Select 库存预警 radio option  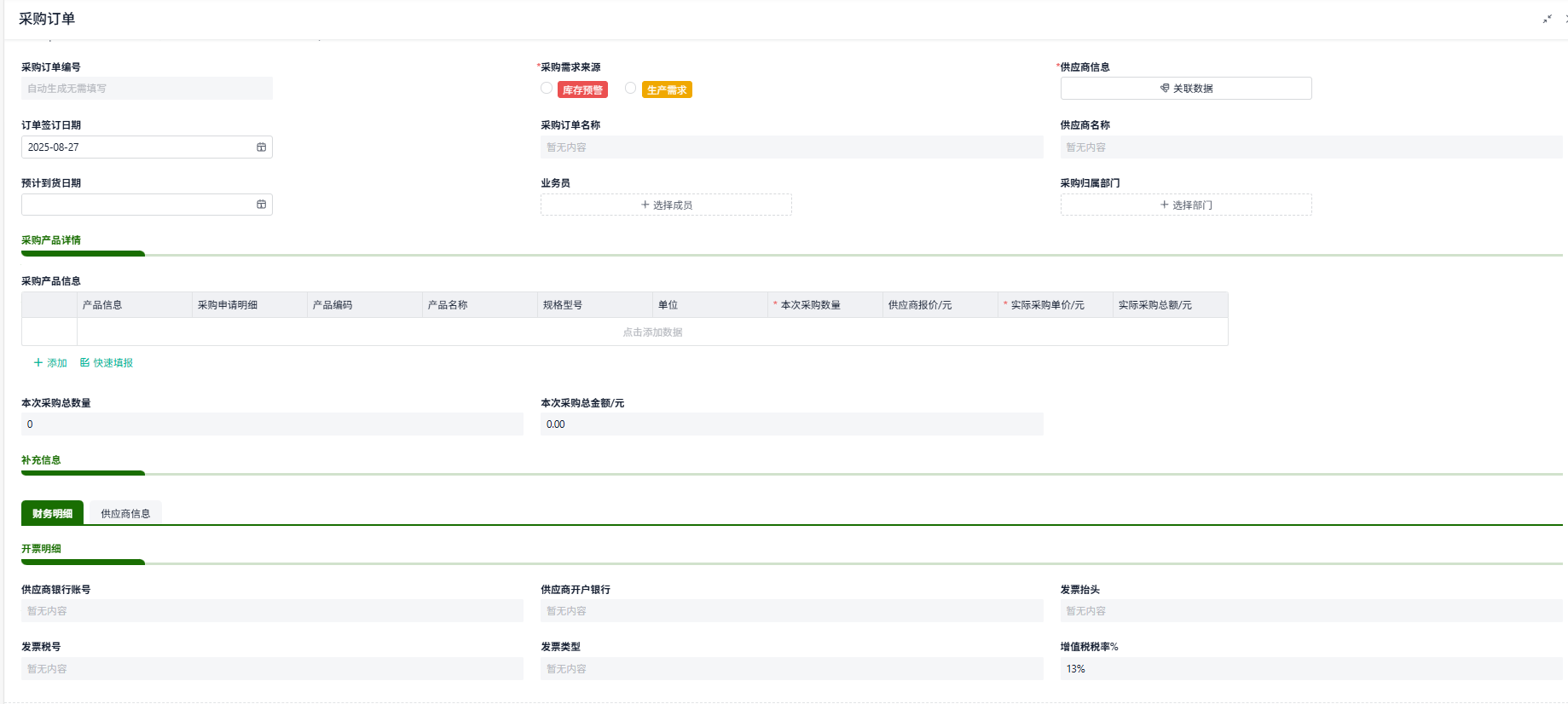(547, 89)
